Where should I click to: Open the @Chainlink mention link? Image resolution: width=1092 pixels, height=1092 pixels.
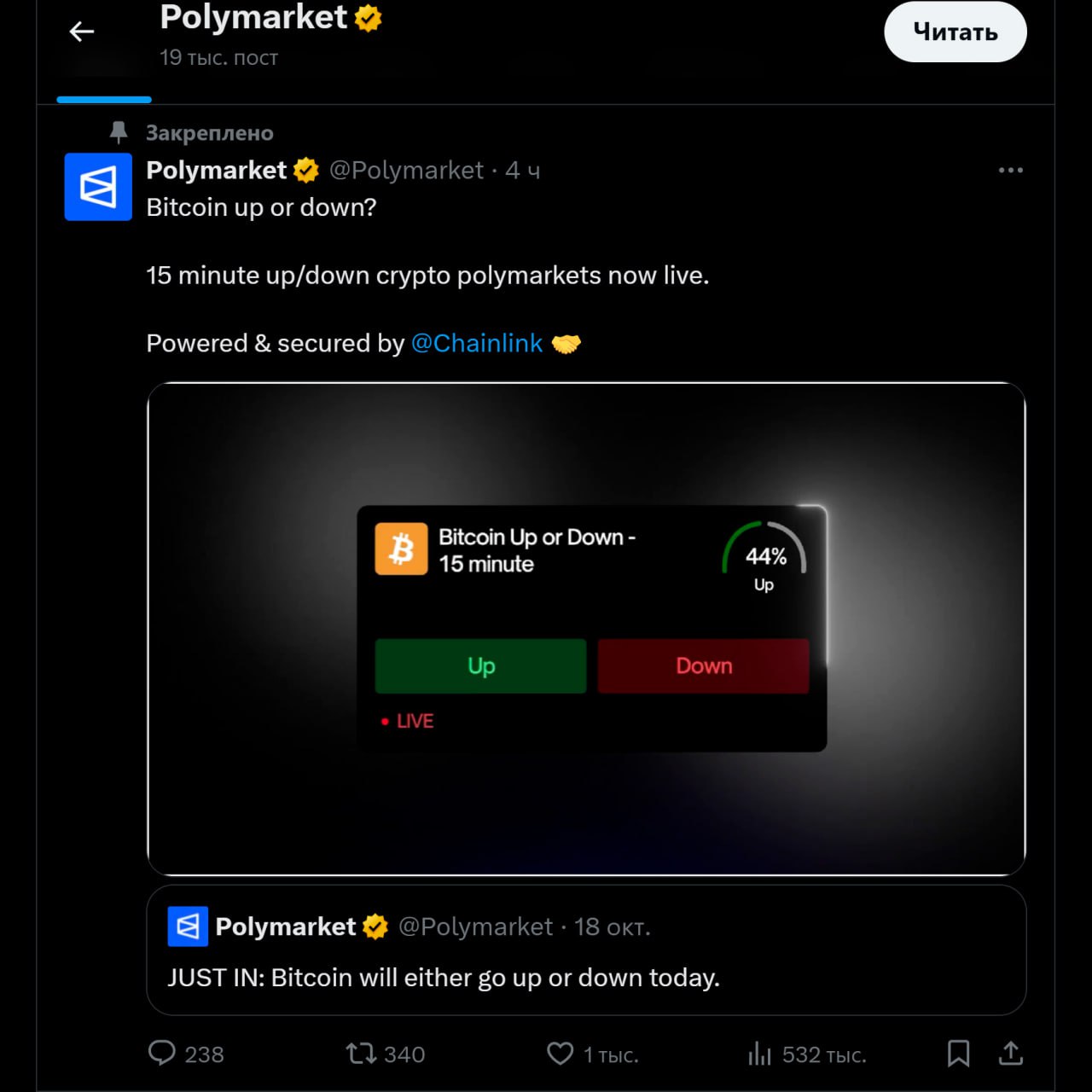(477, 343)
